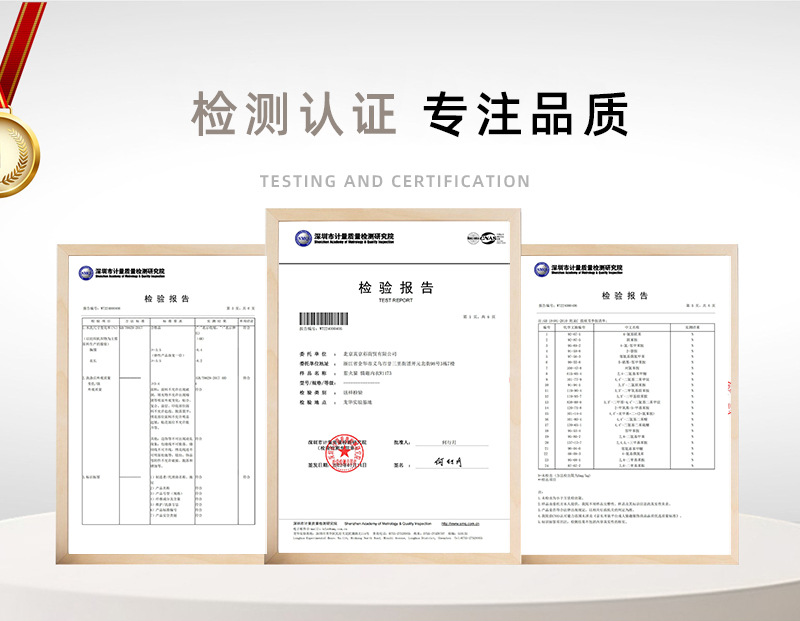Click the SMQ logo on the center report

pos(303,238)
